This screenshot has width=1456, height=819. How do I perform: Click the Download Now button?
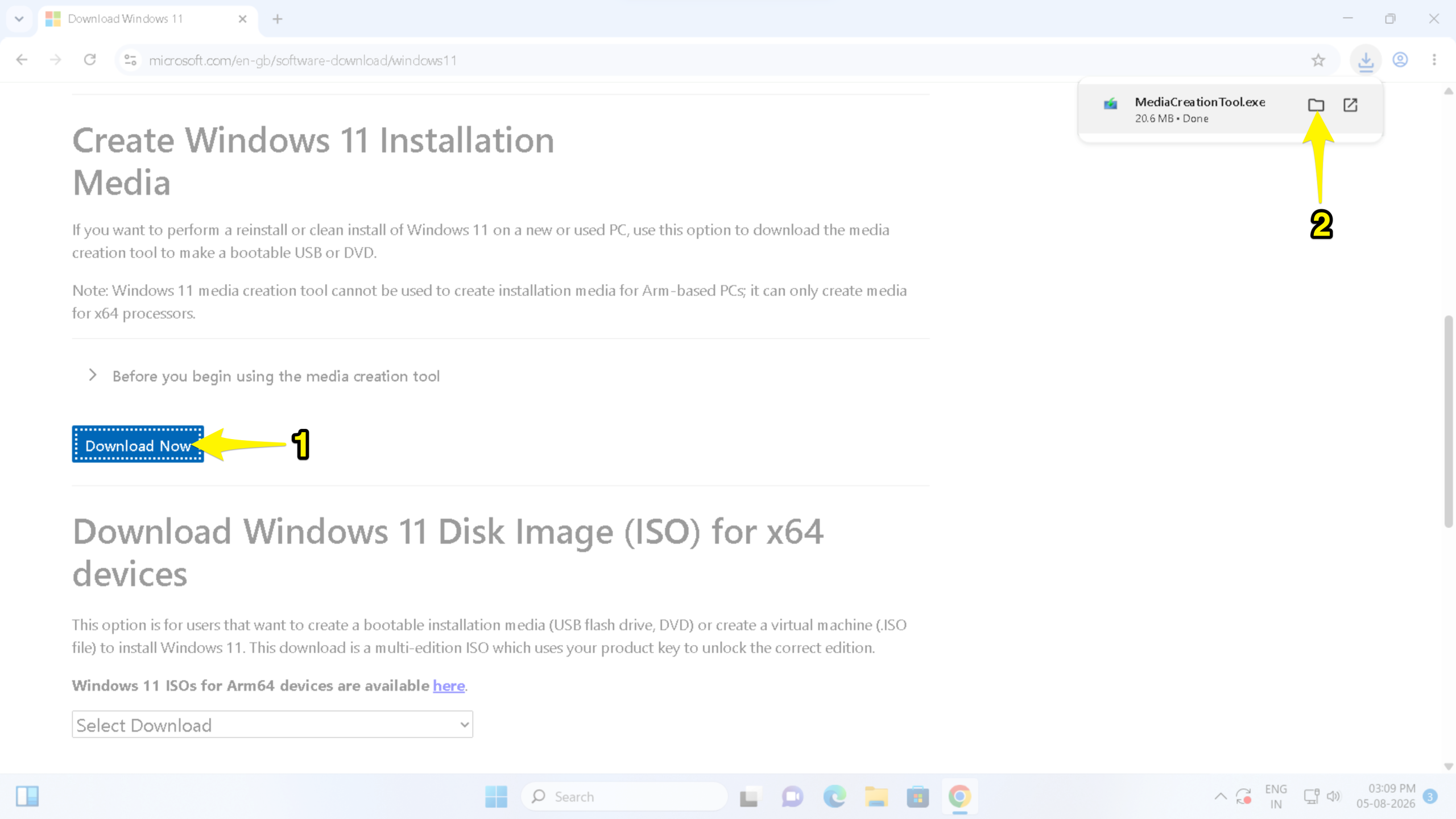click(x=138, y=445)
